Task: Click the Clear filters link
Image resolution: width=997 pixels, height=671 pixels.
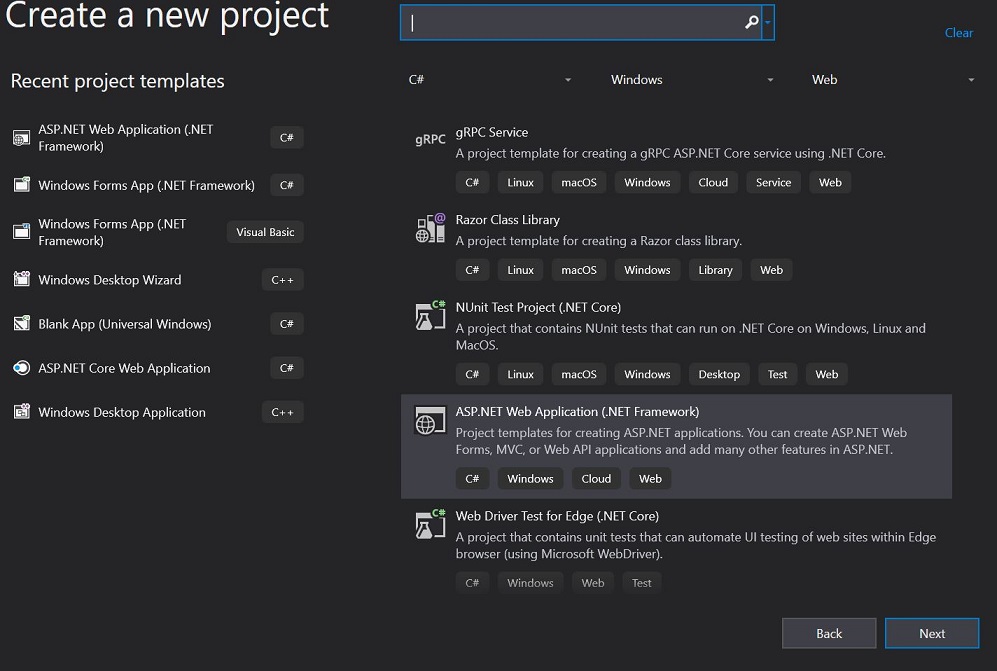Action: (958, 33)
